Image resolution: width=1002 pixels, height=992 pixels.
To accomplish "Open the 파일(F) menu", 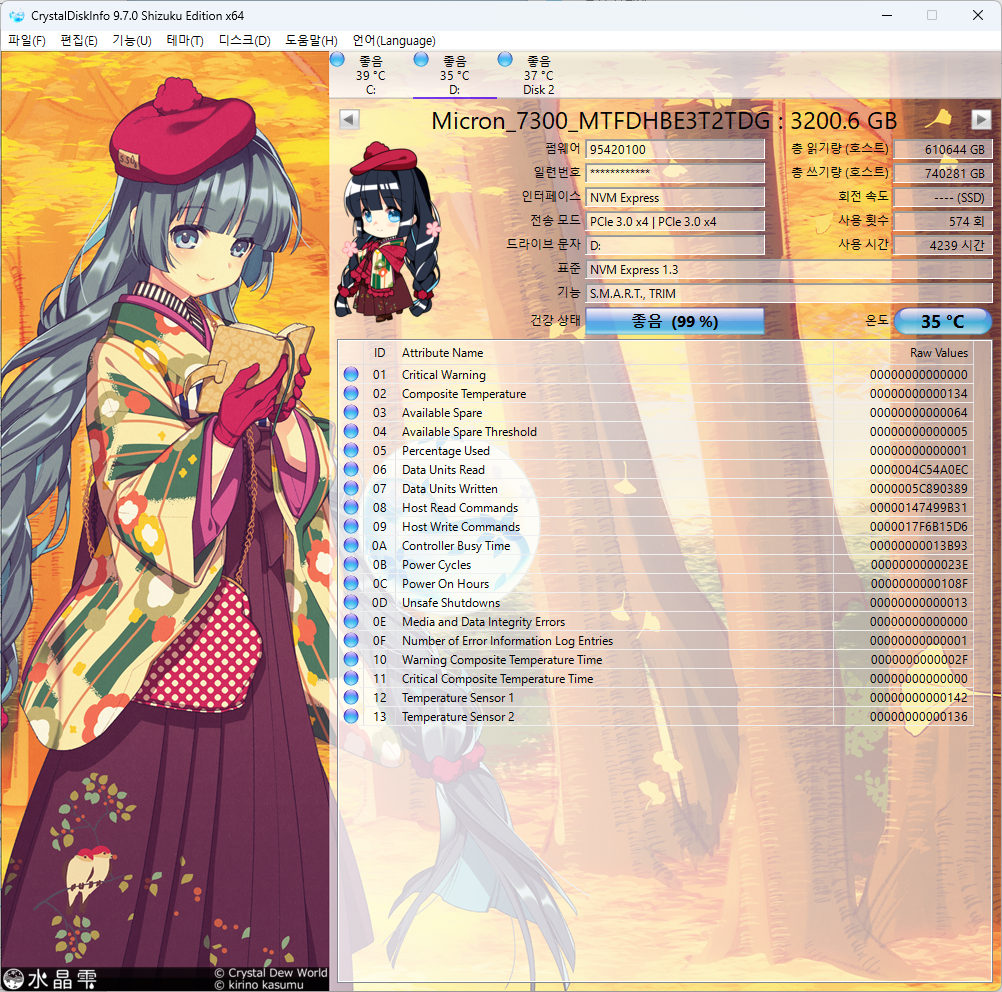I will pos(27,41).
